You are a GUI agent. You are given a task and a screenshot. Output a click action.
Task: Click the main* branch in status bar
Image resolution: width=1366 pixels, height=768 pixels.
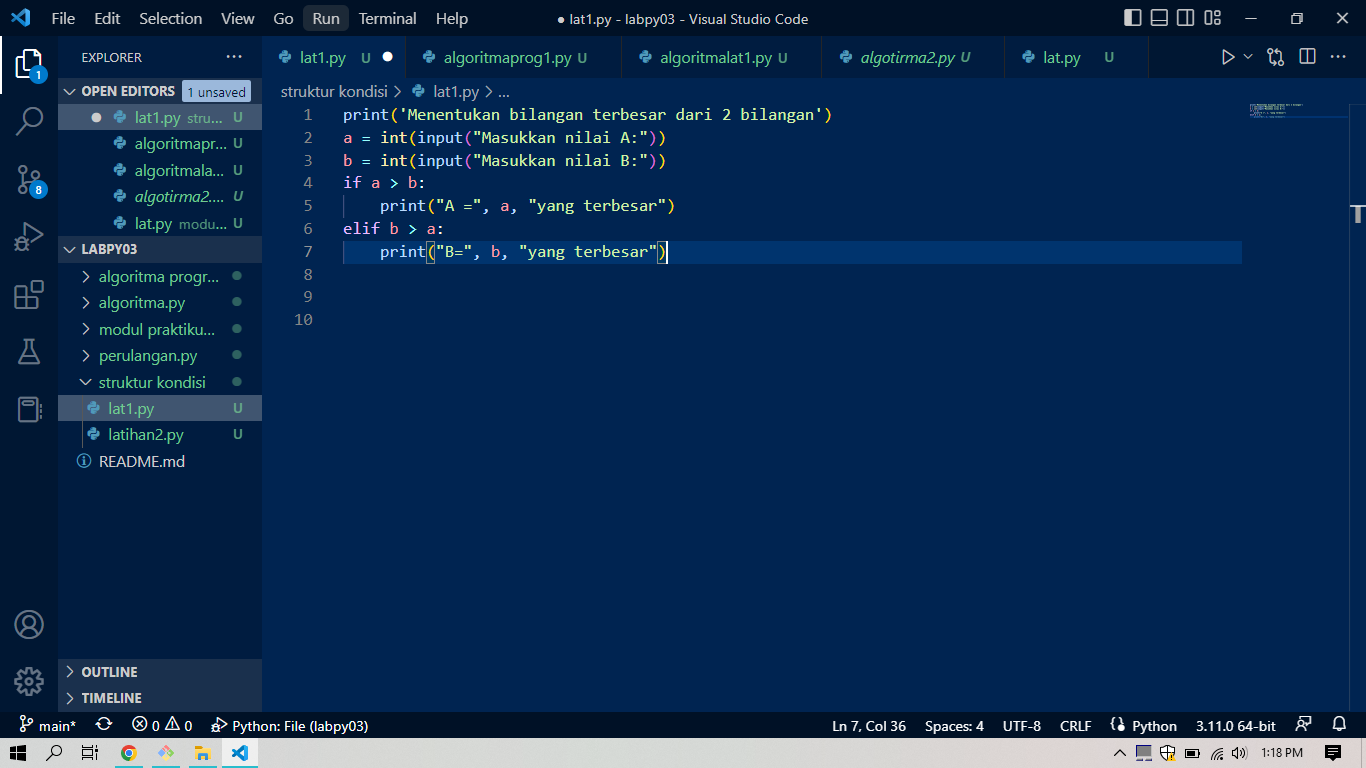47,726
